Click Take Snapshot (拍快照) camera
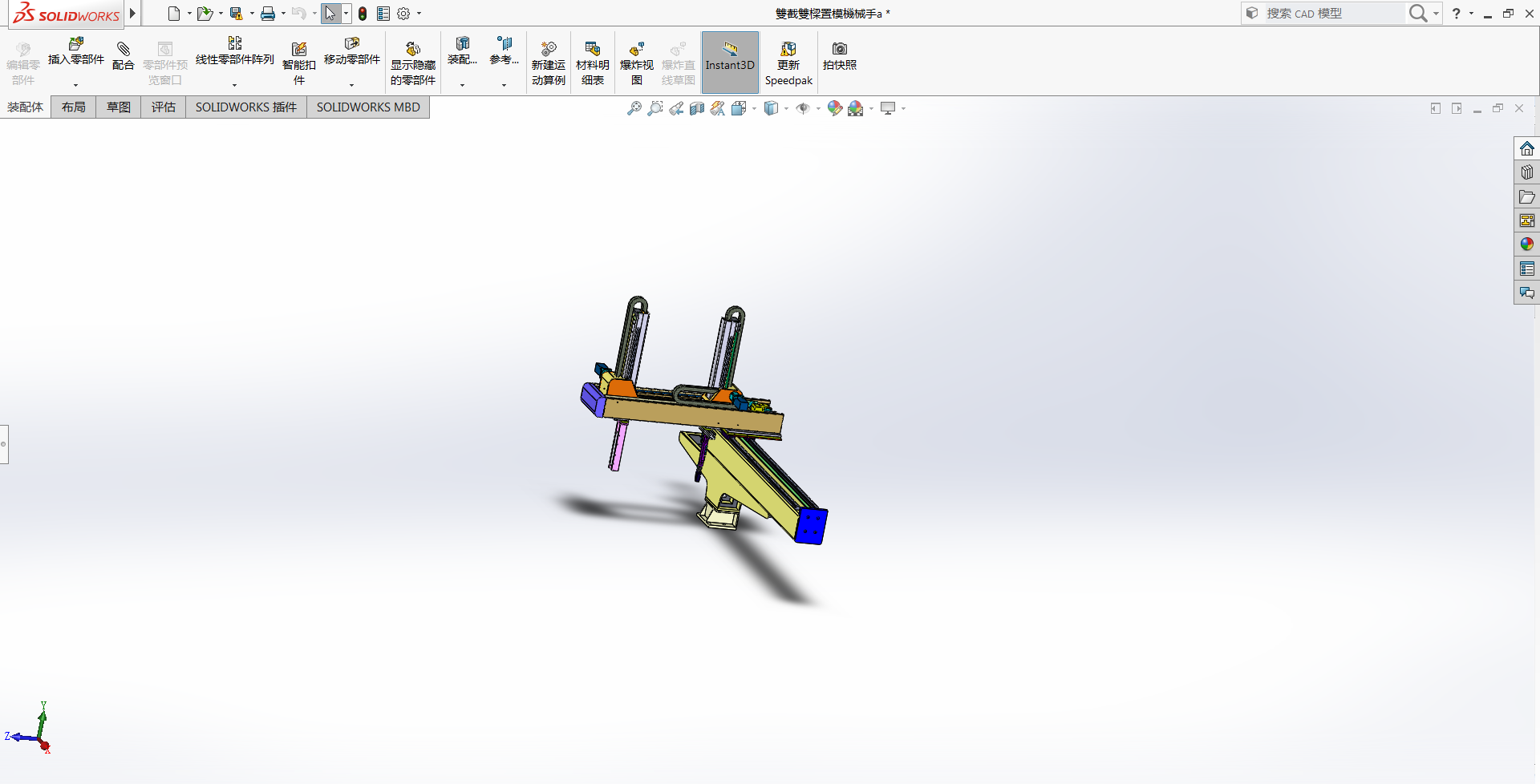The height and width of the screenshot is (784, 1540). [840, 56]
